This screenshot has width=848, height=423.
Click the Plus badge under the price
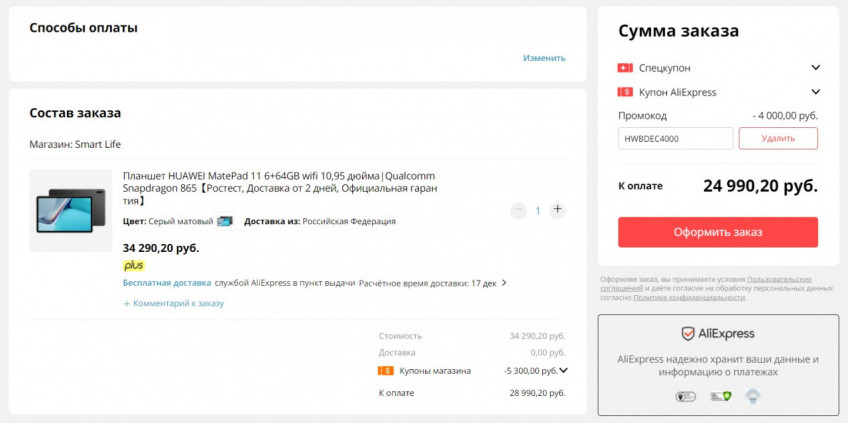[x=133, y=266]
